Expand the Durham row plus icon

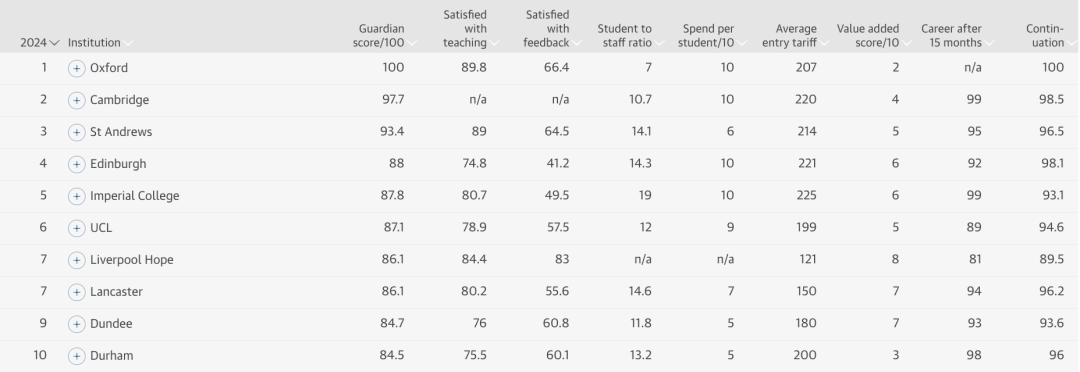coord(76,356)
